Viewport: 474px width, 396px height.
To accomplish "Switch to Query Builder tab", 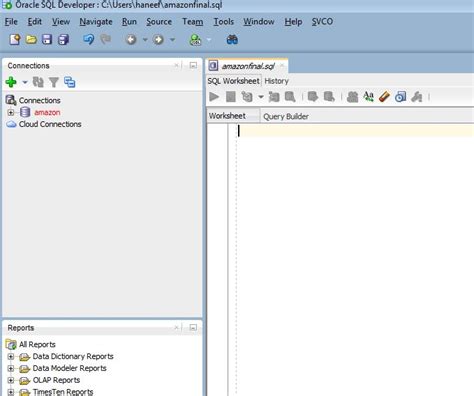I will coord(286,116).
